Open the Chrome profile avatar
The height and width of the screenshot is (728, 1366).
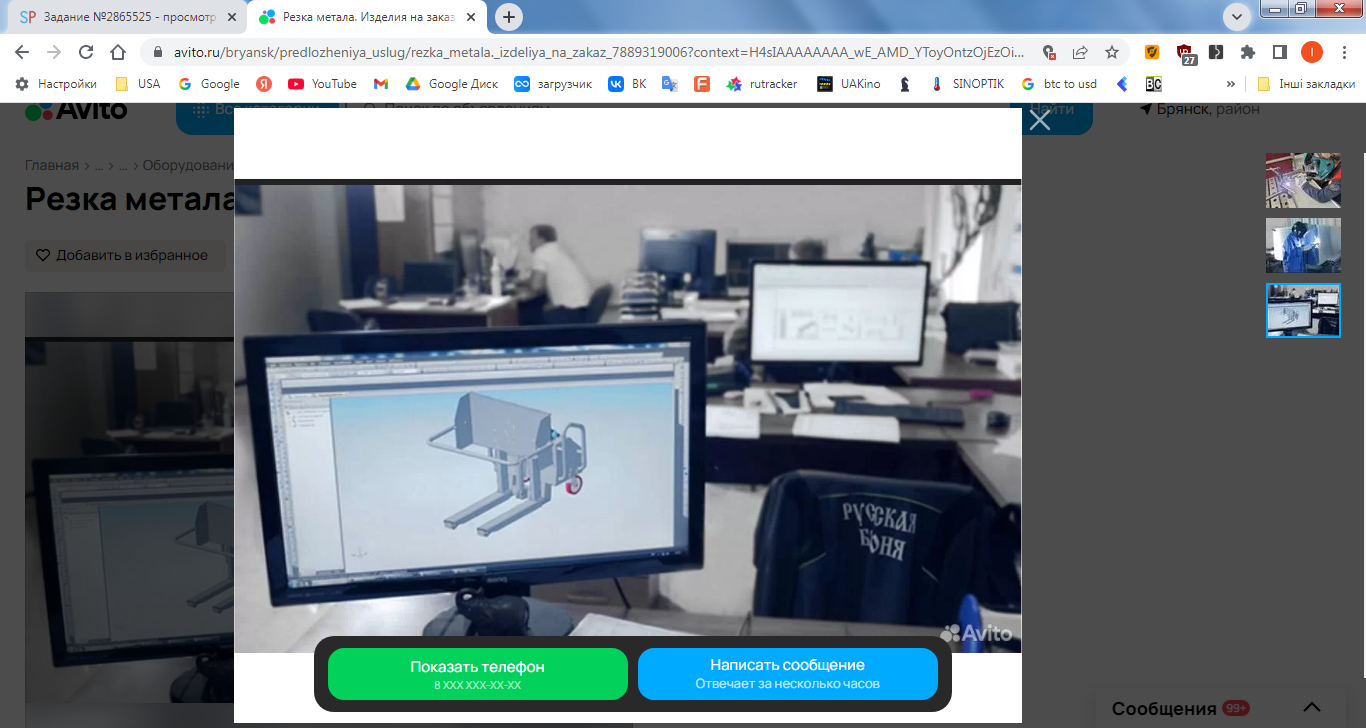coord(1311,52)
